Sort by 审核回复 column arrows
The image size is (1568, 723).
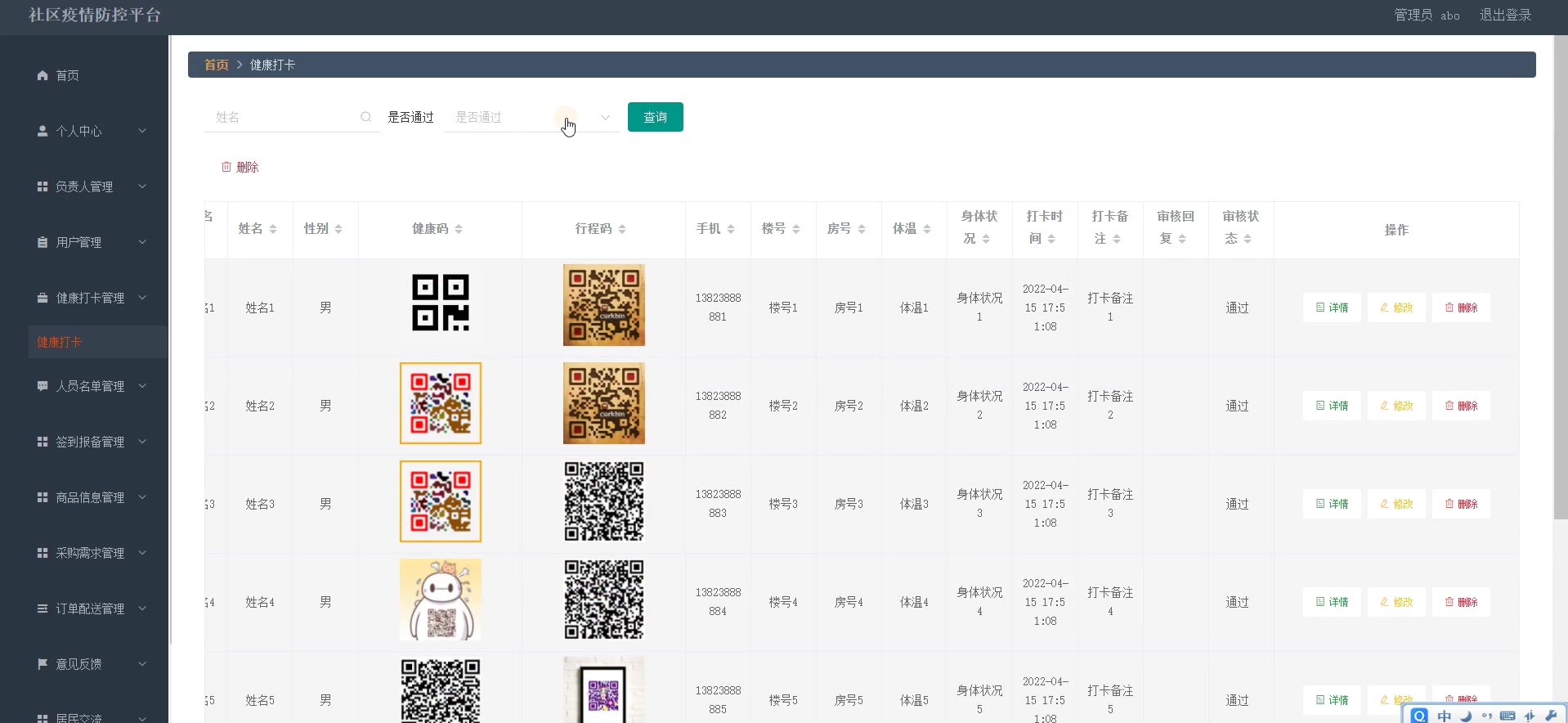click(1182, 239)
